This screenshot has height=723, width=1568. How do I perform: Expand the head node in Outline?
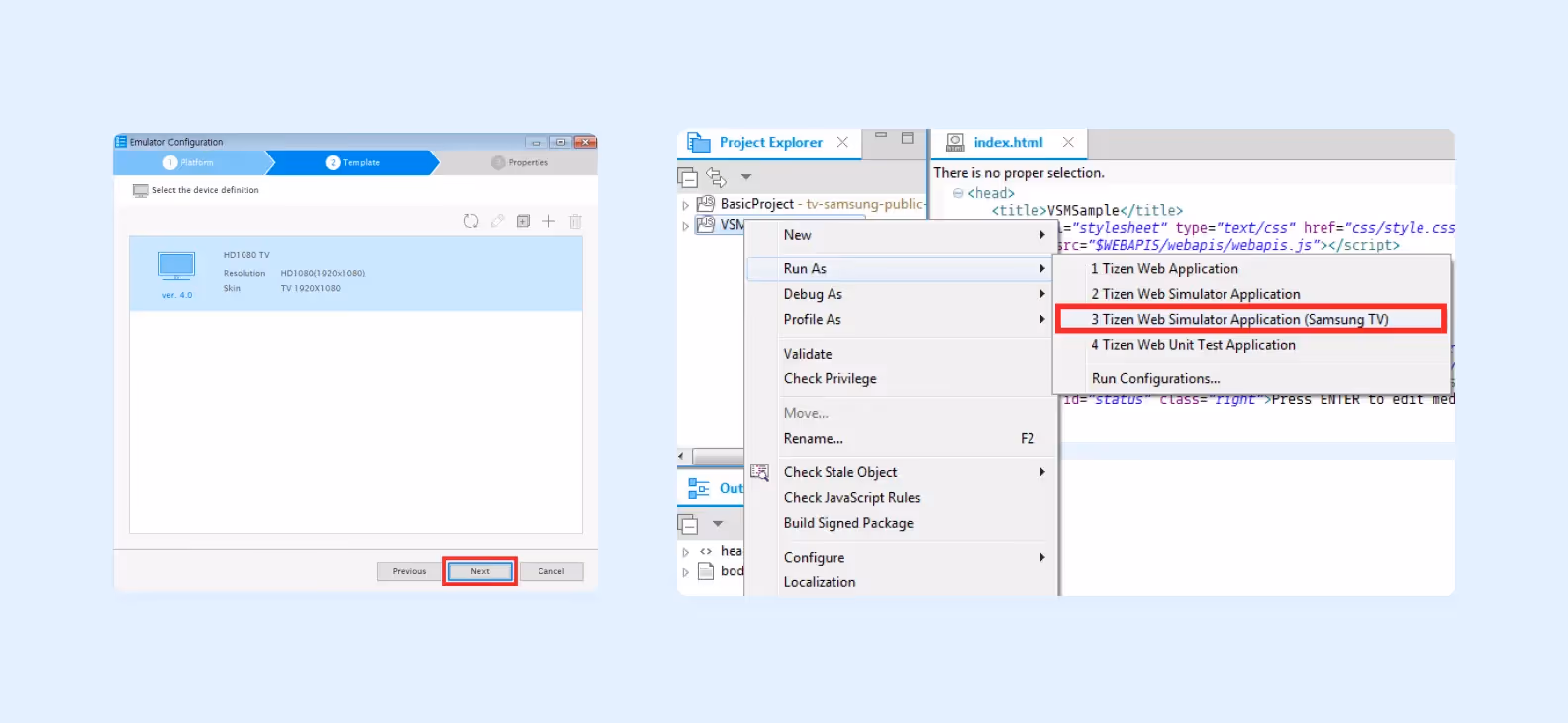coord(685,552)
